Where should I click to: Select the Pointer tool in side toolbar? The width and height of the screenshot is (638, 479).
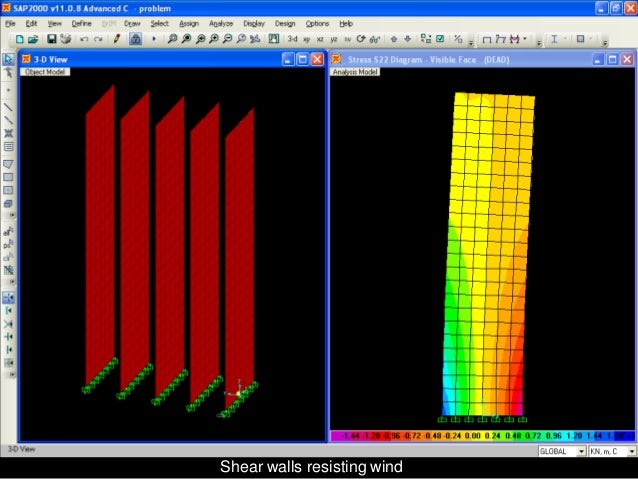tap(8, 59)
